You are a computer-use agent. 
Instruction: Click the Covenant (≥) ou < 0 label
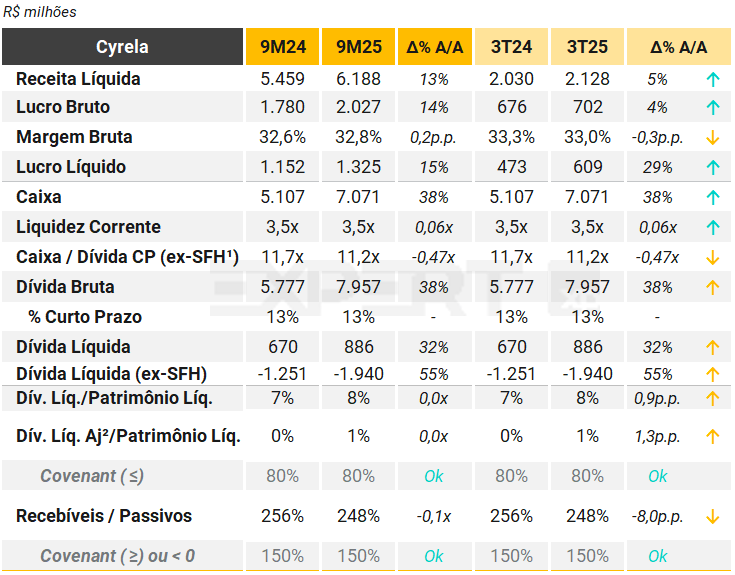tap(118, 556)
